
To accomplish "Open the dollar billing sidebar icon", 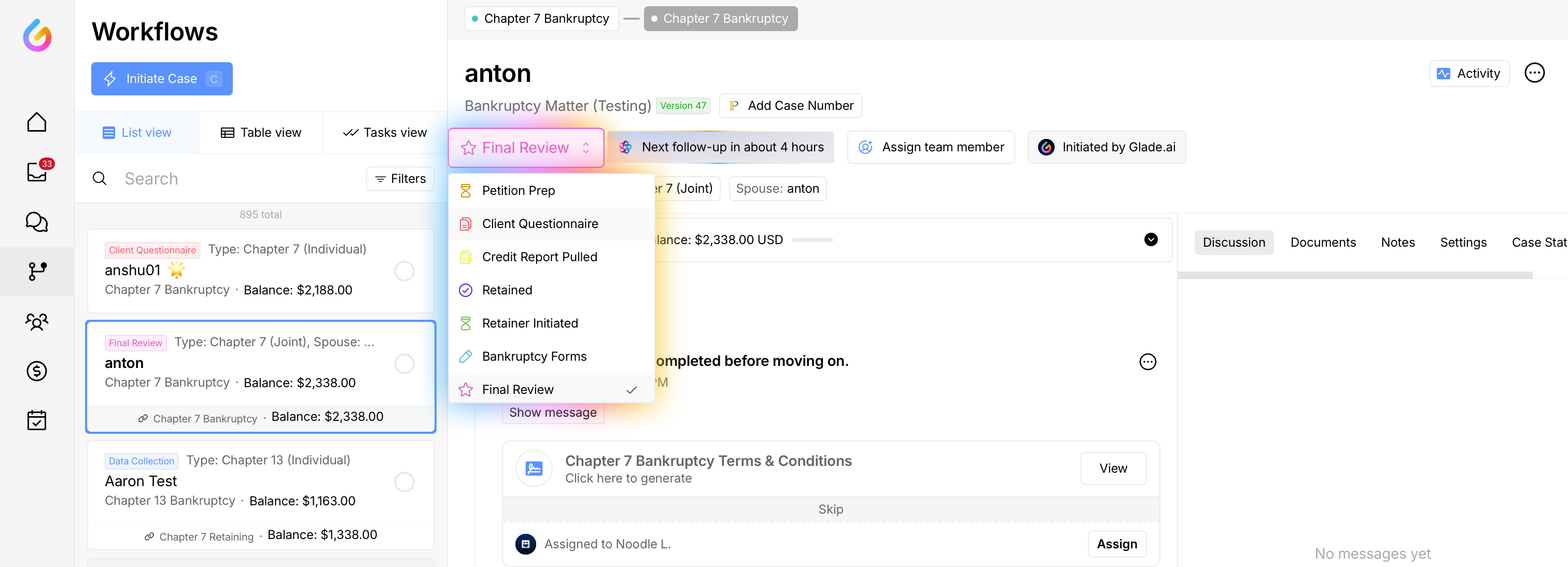I will point(36,371).
